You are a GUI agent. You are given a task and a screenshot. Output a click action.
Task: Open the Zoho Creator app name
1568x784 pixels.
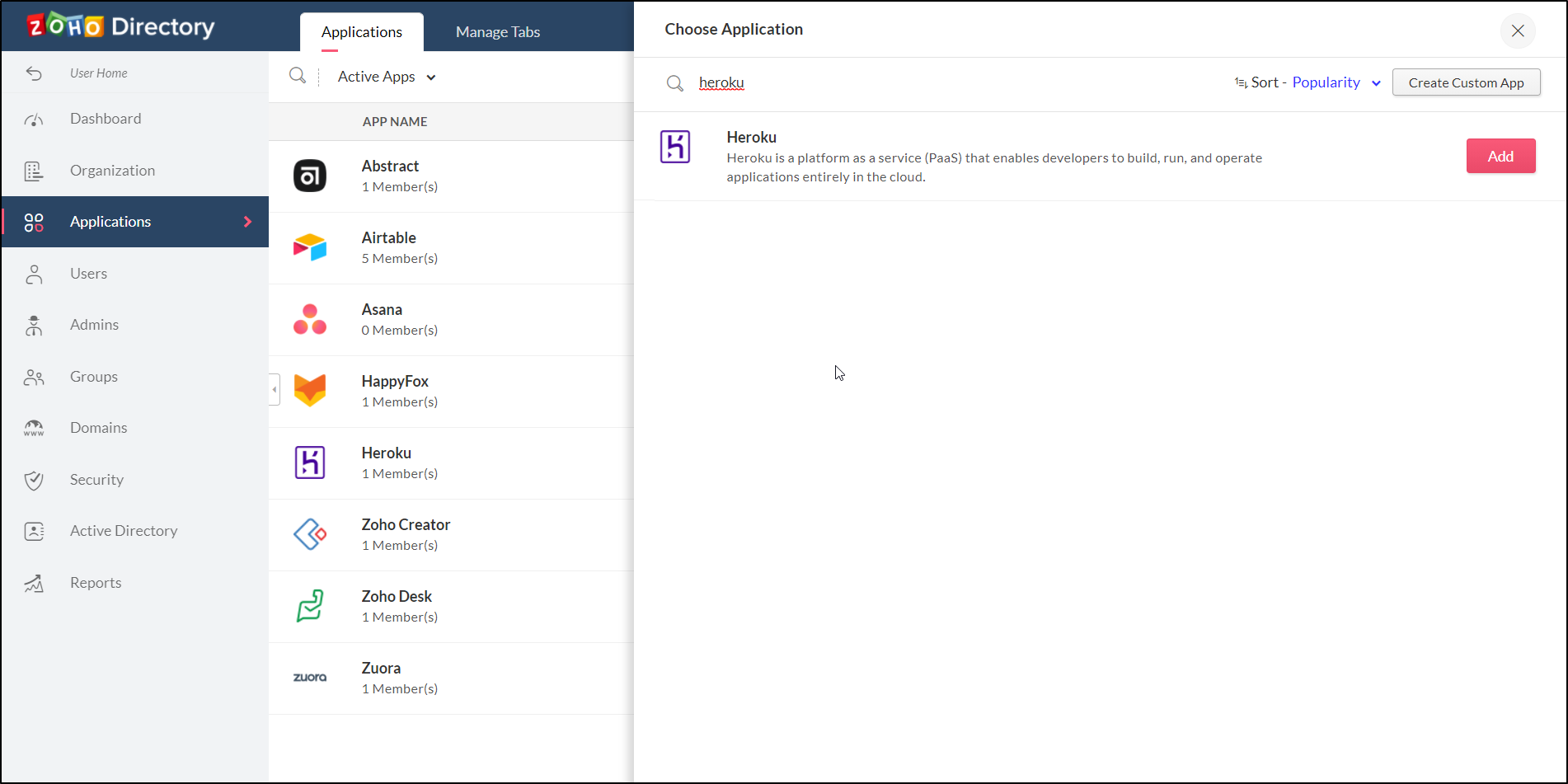coord(406,524)
